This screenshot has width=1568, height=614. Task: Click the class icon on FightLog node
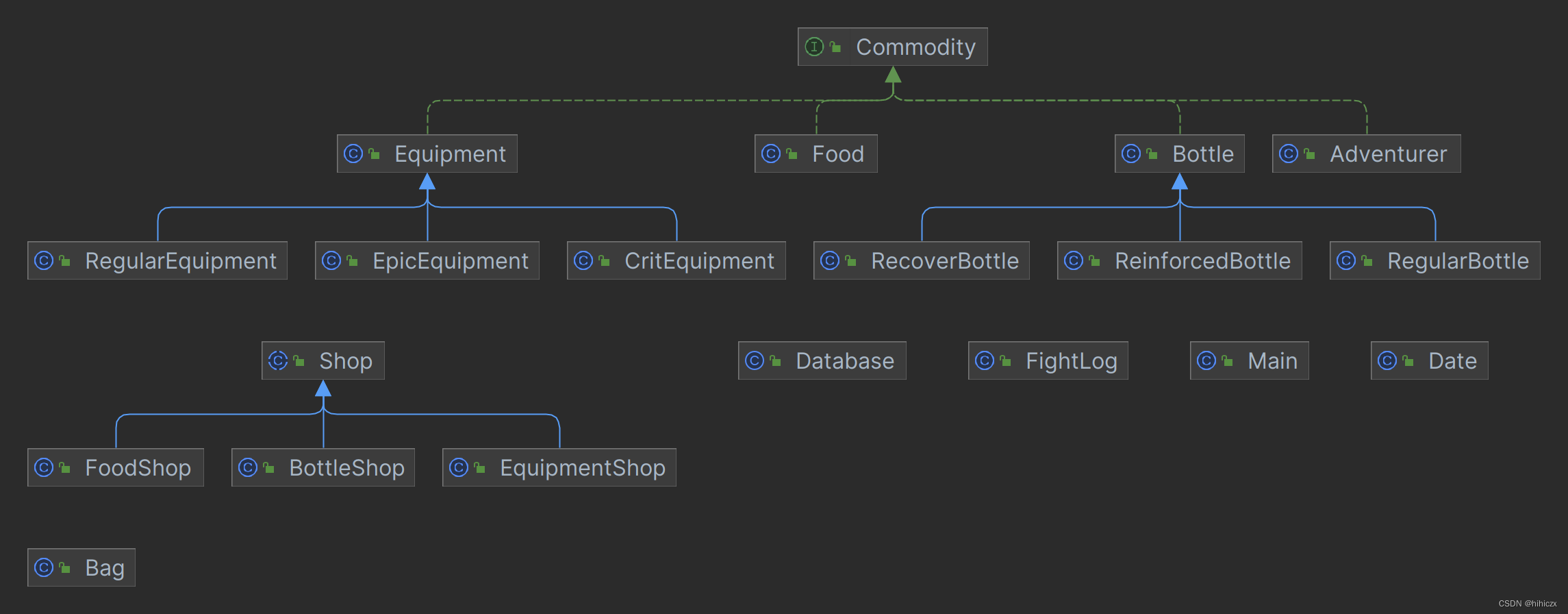click(x=985, y=360)
